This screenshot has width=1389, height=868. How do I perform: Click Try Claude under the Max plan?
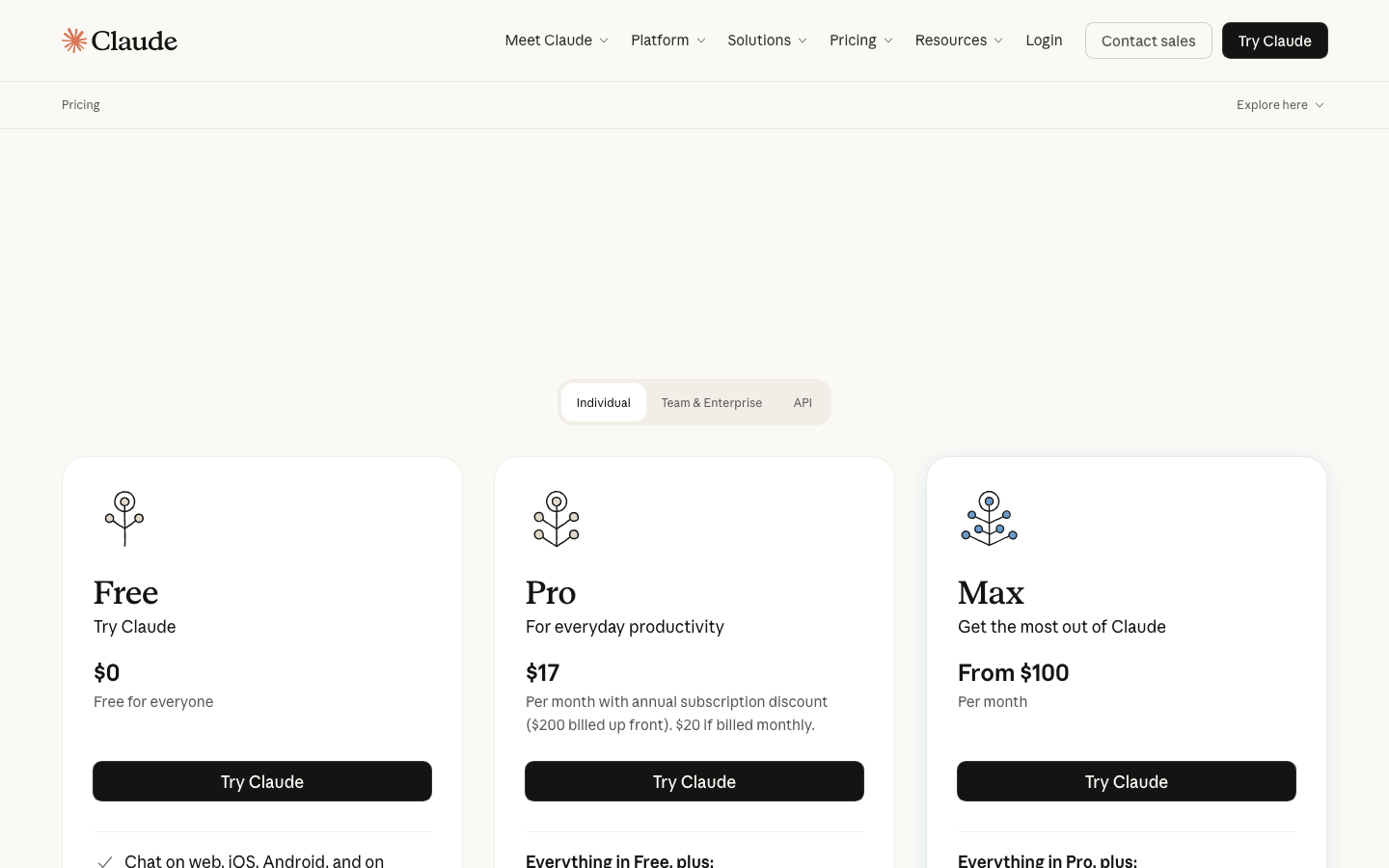point(1127,781)
